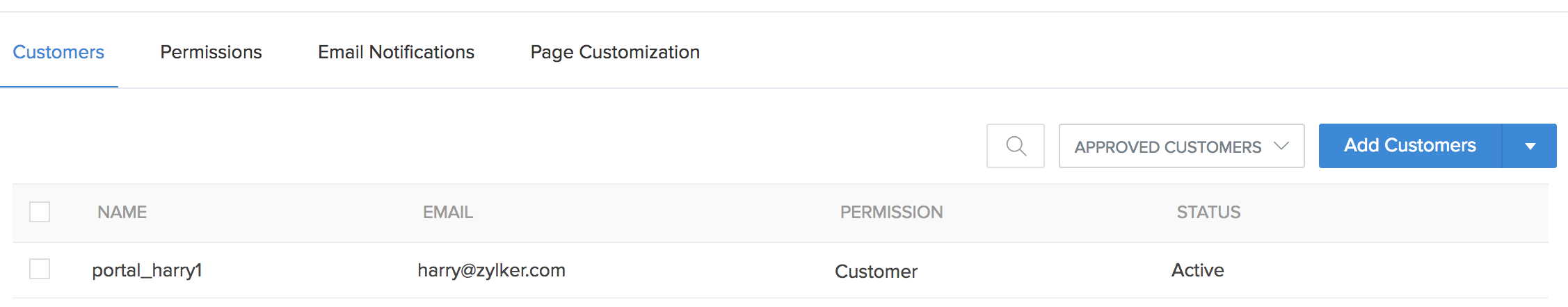Open the Add Customers arrow menu
1568x307 pixels.
1530,146
